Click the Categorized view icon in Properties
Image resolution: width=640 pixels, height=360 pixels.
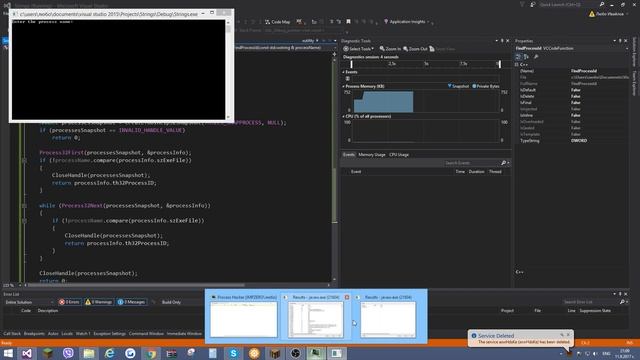point(518,57)
